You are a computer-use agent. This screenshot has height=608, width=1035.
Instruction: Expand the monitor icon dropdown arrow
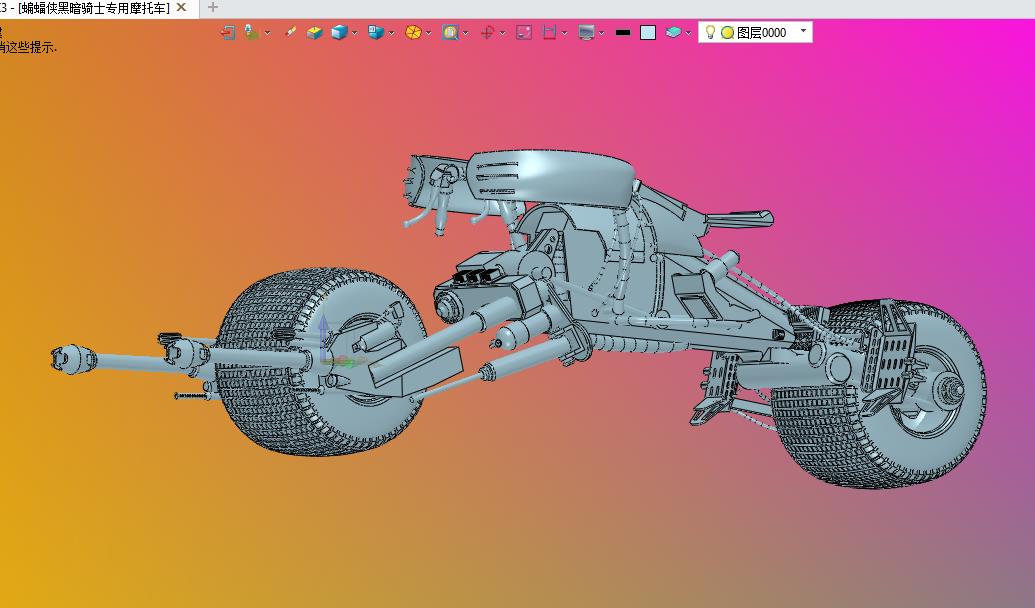pos(601,32)
